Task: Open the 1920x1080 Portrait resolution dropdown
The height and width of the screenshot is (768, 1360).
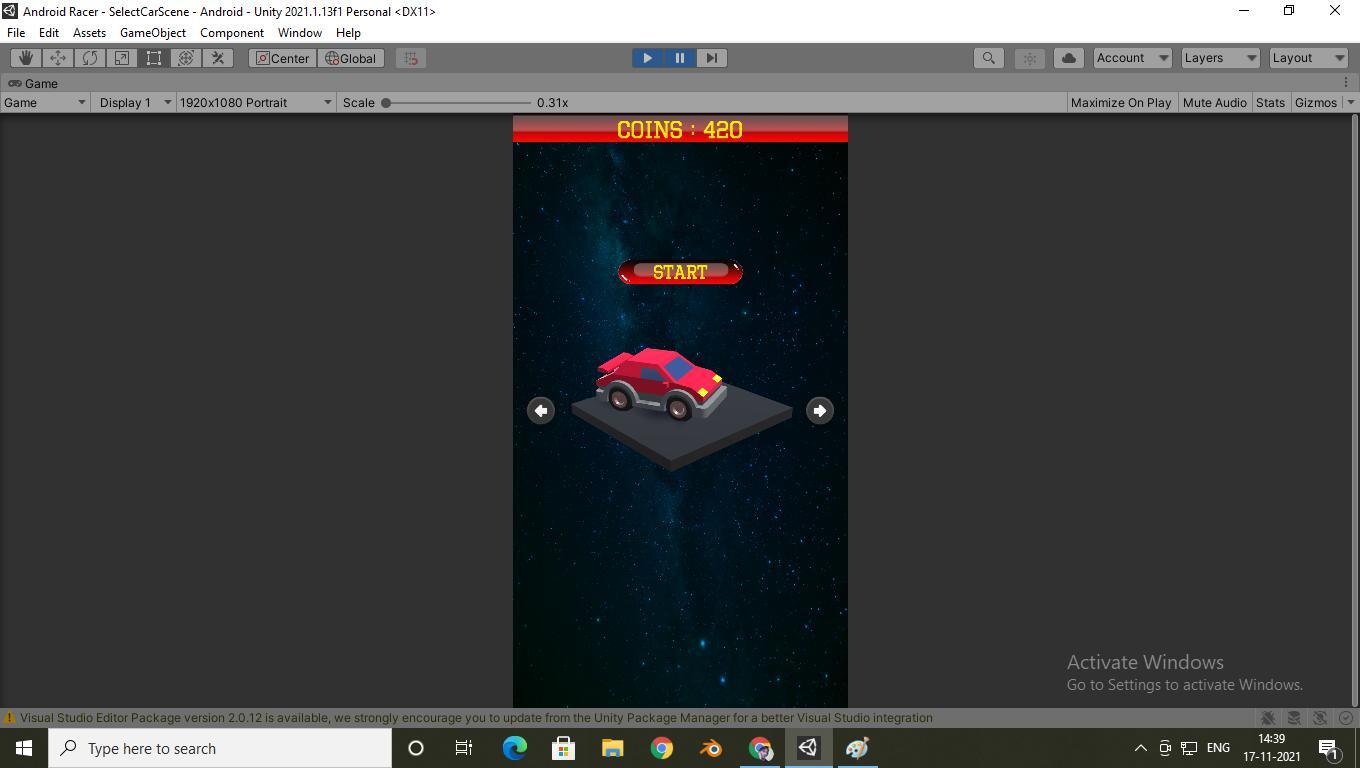Action: (x=255, y=103)
